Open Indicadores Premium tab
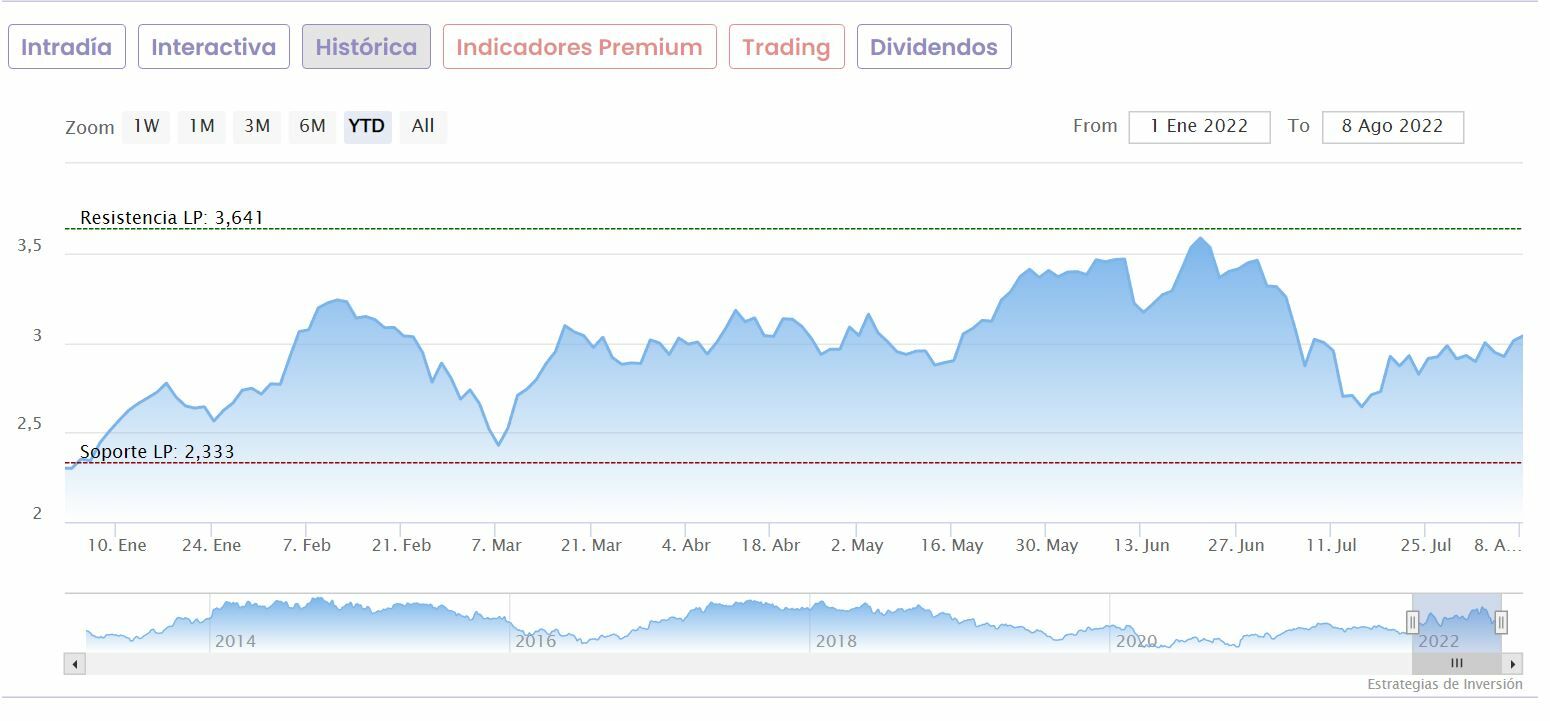This screenshot has height=721, width=1550. [x=579, y=47]
